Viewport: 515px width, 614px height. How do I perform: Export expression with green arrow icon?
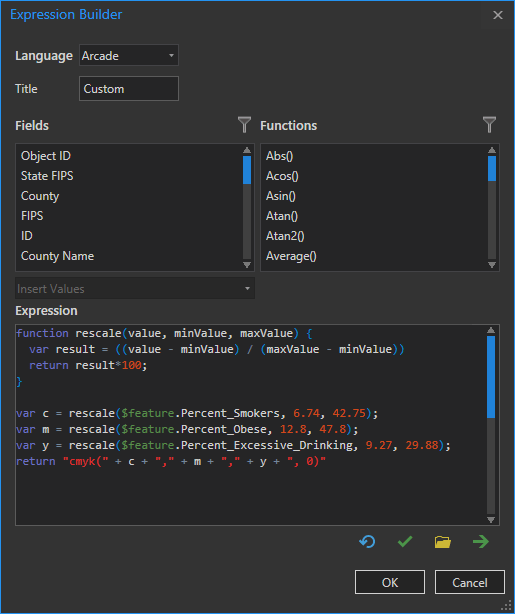tap(481, 542)
